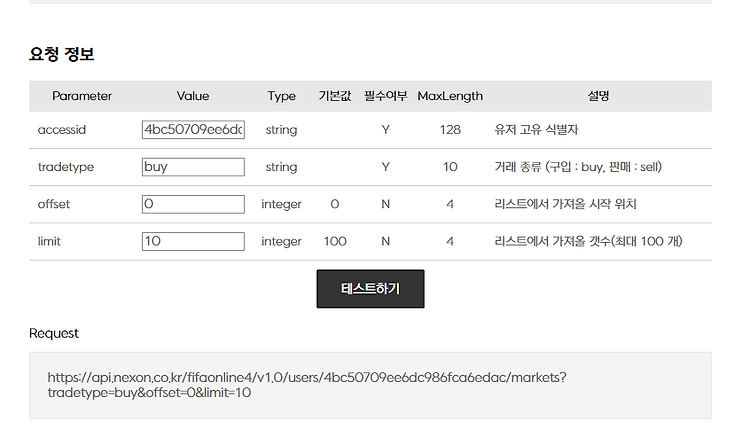Image resolution: width=750 pixels, height=444 pixels.
Task: Click the 요청 정보 heading
Action: tap(62, 54)
